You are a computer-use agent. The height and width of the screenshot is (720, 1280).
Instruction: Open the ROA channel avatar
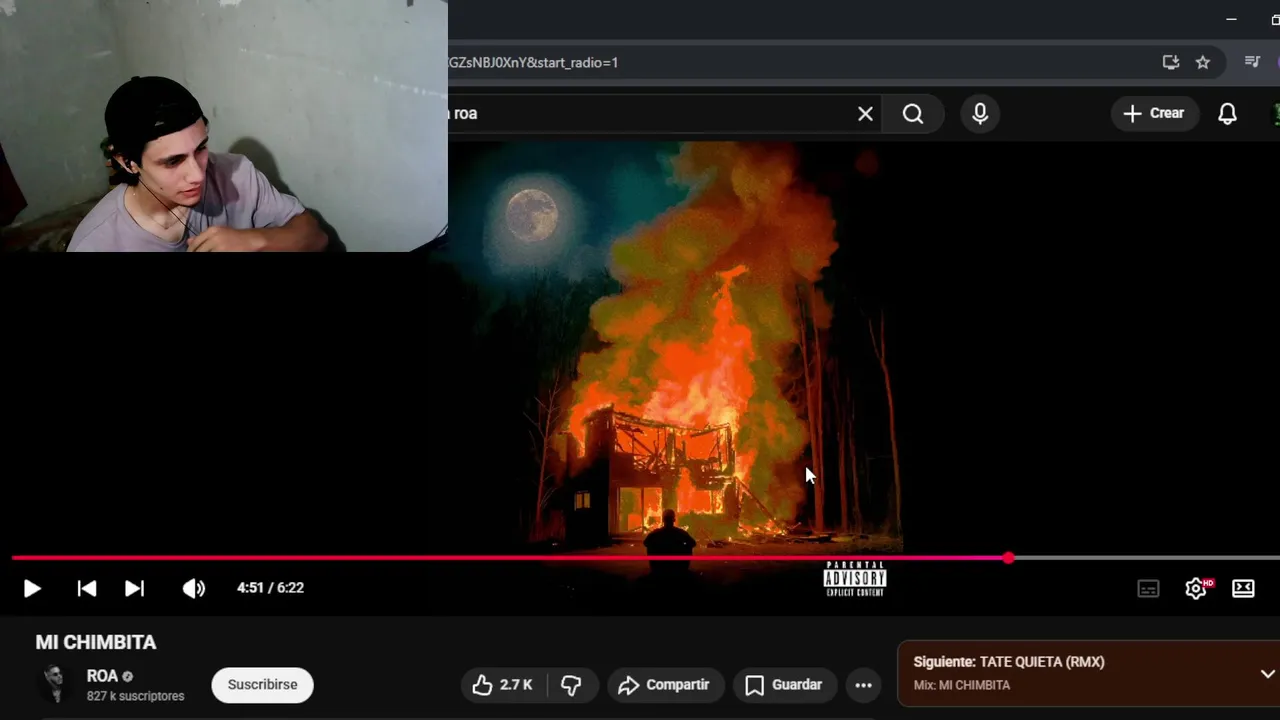click(54, 685)
